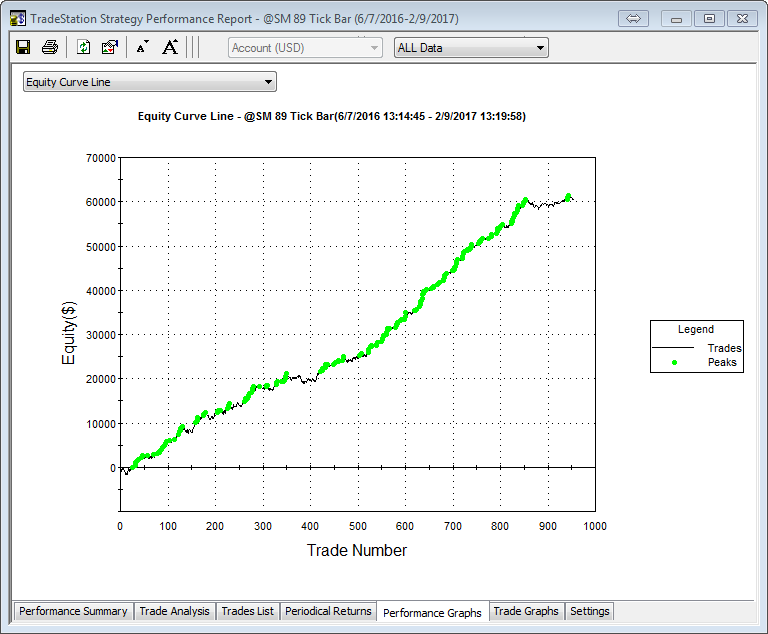Screen dimensions: 768x634
Task: Switch to the Performance Summary tab
Action: [x=73, y=611]
